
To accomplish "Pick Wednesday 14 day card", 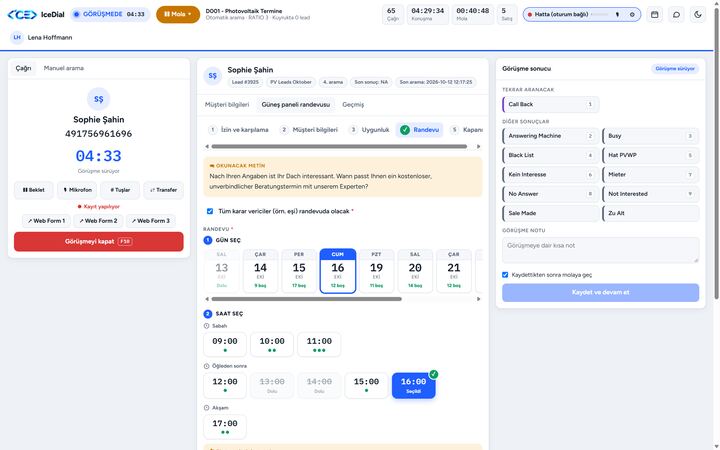I will tap(260, 271).
